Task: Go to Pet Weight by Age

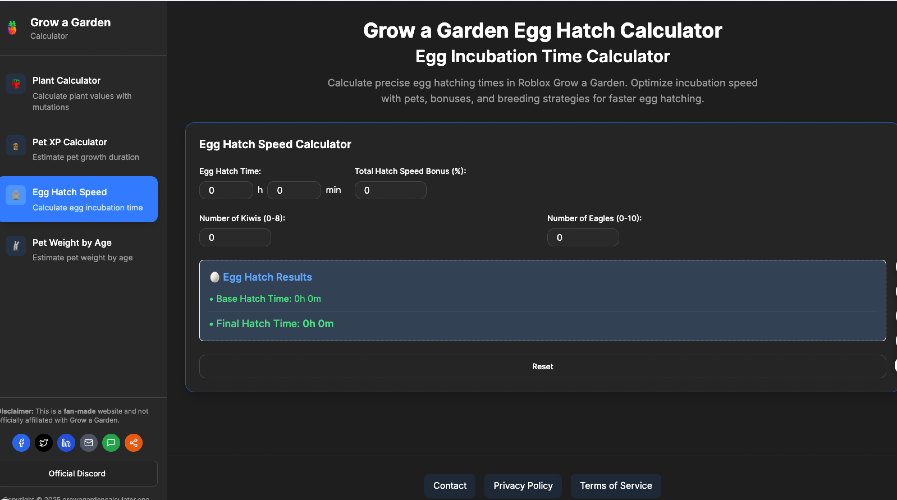Action: coord(79,249)
